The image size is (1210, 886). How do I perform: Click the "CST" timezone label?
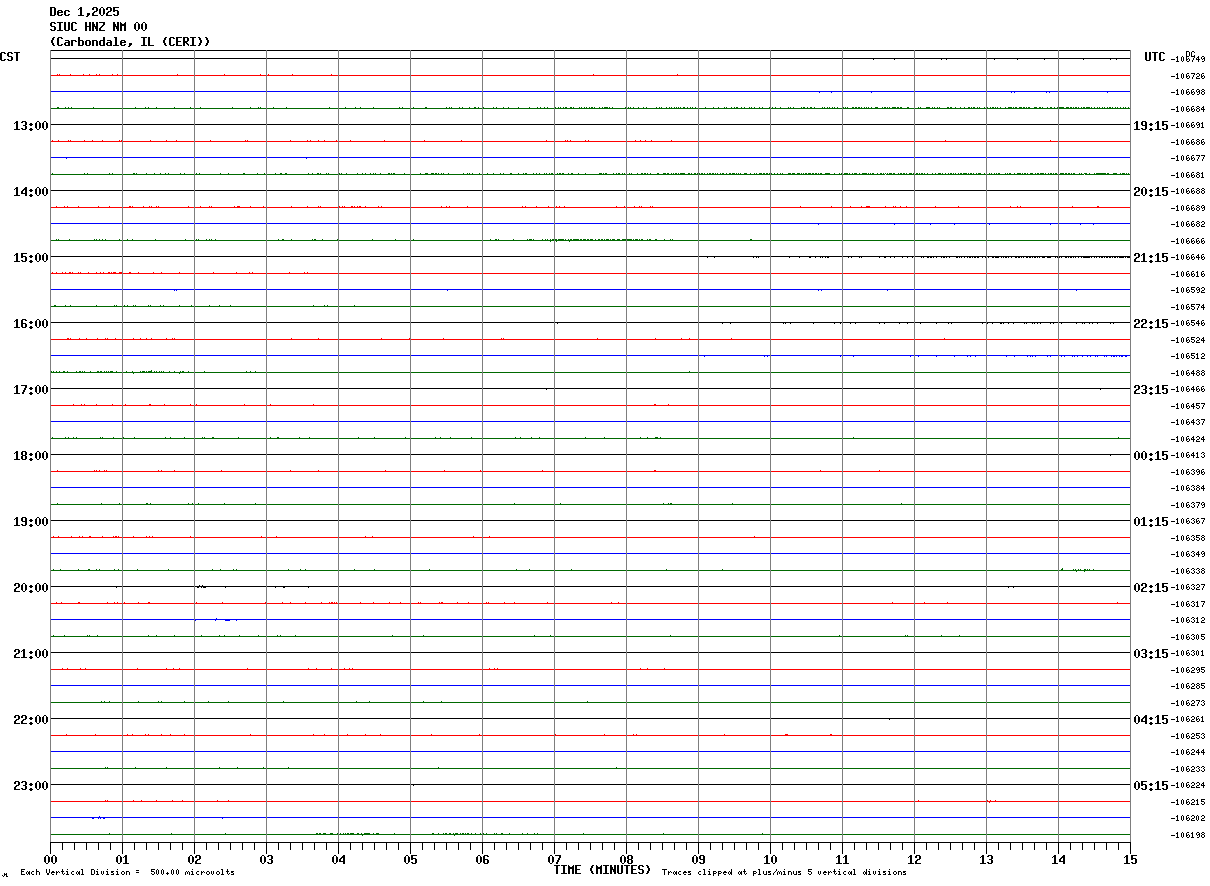pos(10,57)
